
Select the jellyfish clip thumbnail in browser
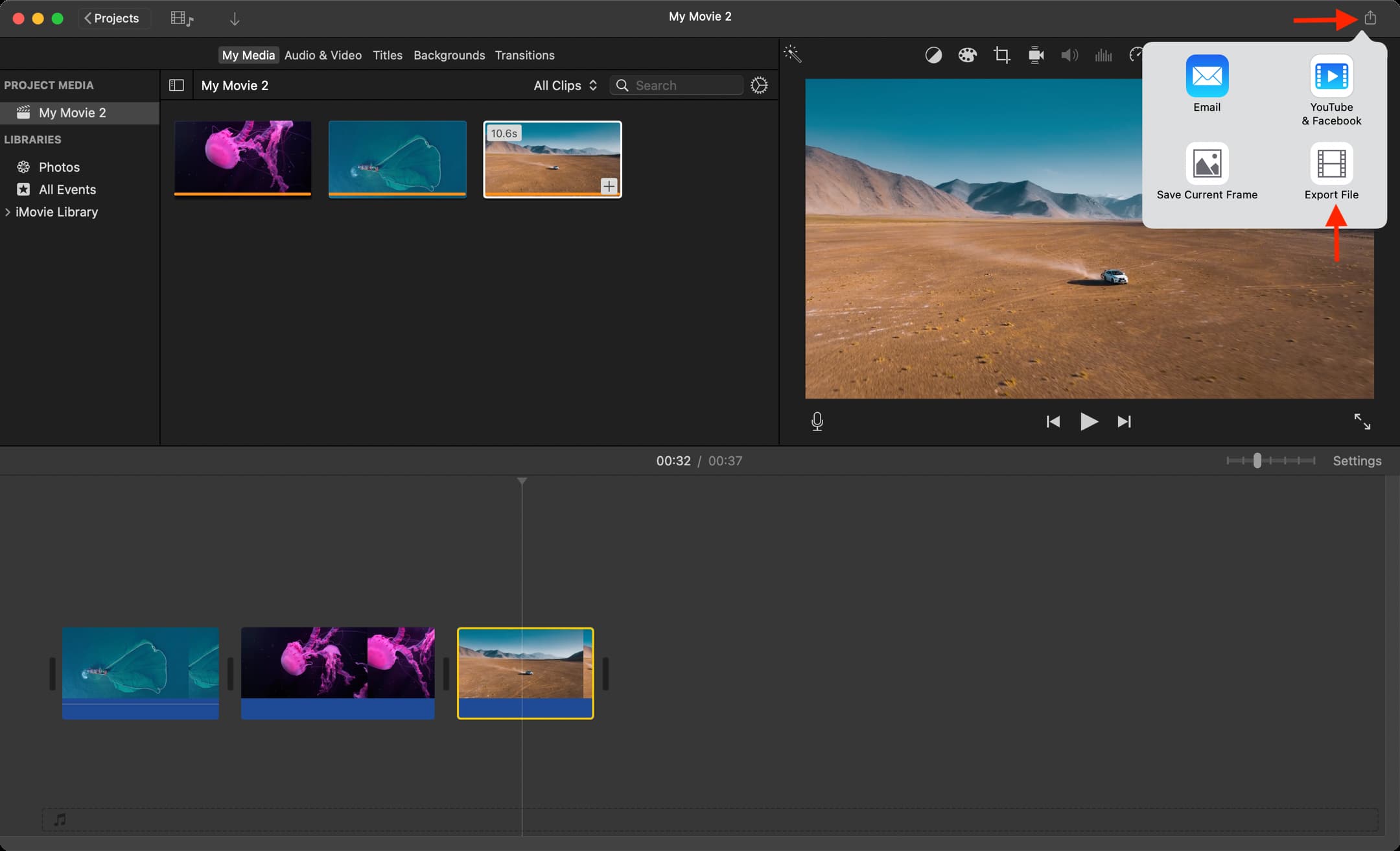pyautogui.click(x=242, y=157)
